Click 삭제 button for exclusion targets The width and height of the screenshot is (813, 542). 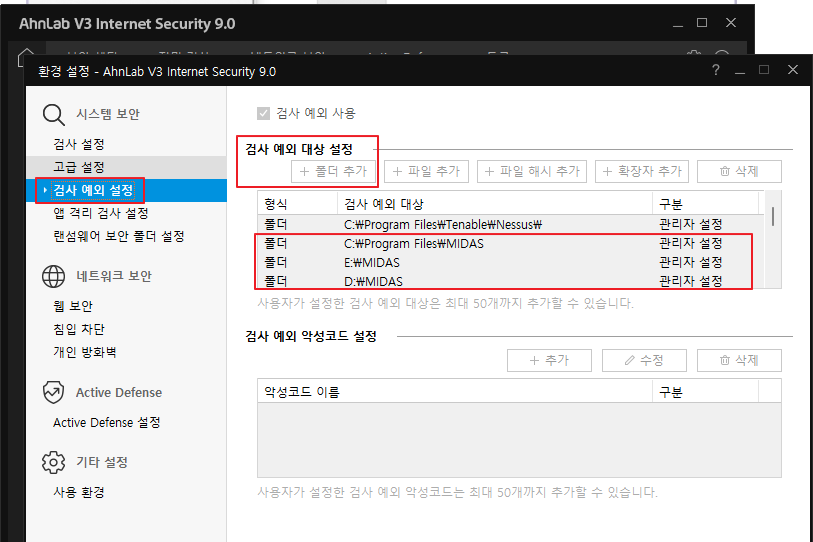pyautogui.click(x=739, y=171)
